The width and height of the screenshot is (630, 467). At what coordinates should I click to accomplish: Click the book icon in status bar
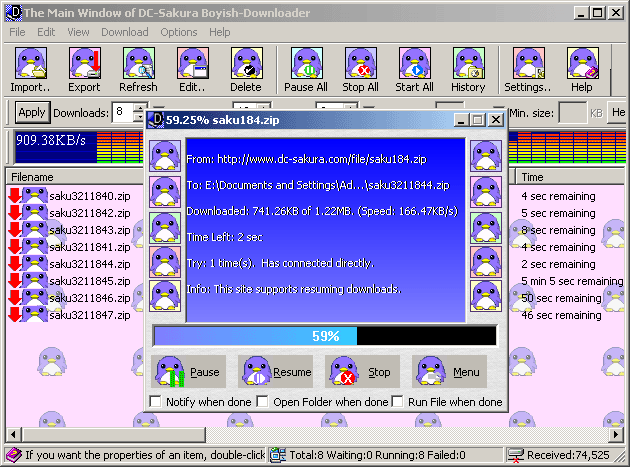pos(14,455)
